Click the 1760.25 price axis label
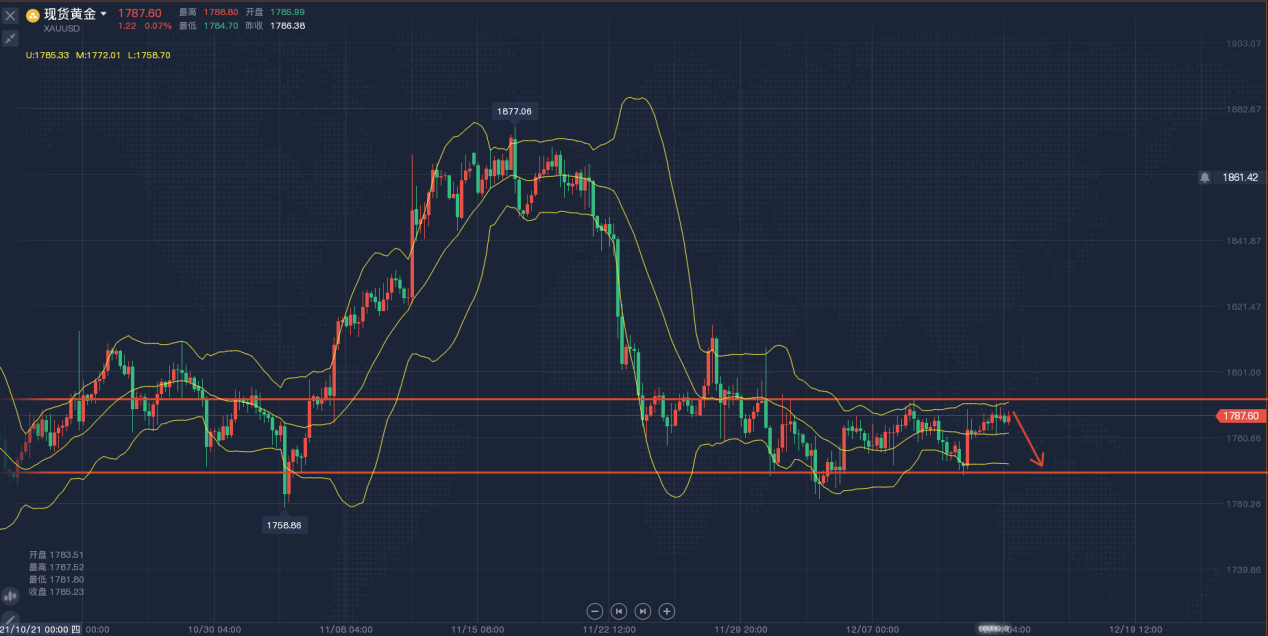The width and height of the screenshot is (1268, 636). (x=1244, y=504)
